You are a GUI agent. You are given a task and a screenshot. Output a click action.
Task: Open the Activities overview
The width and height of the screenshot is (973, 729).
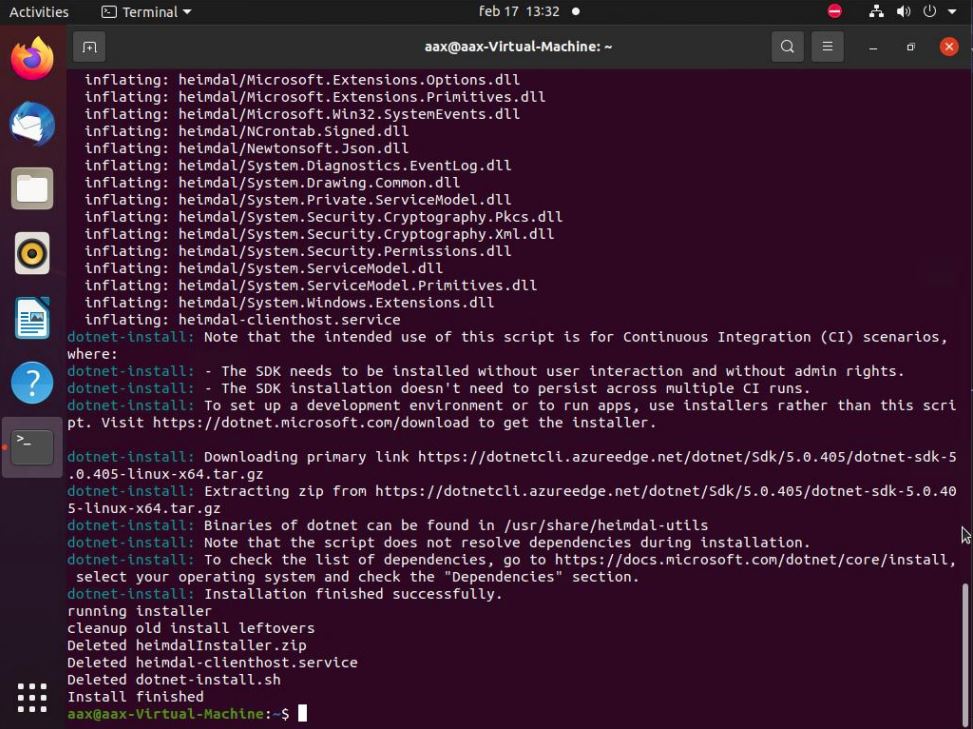coord(38,12)
